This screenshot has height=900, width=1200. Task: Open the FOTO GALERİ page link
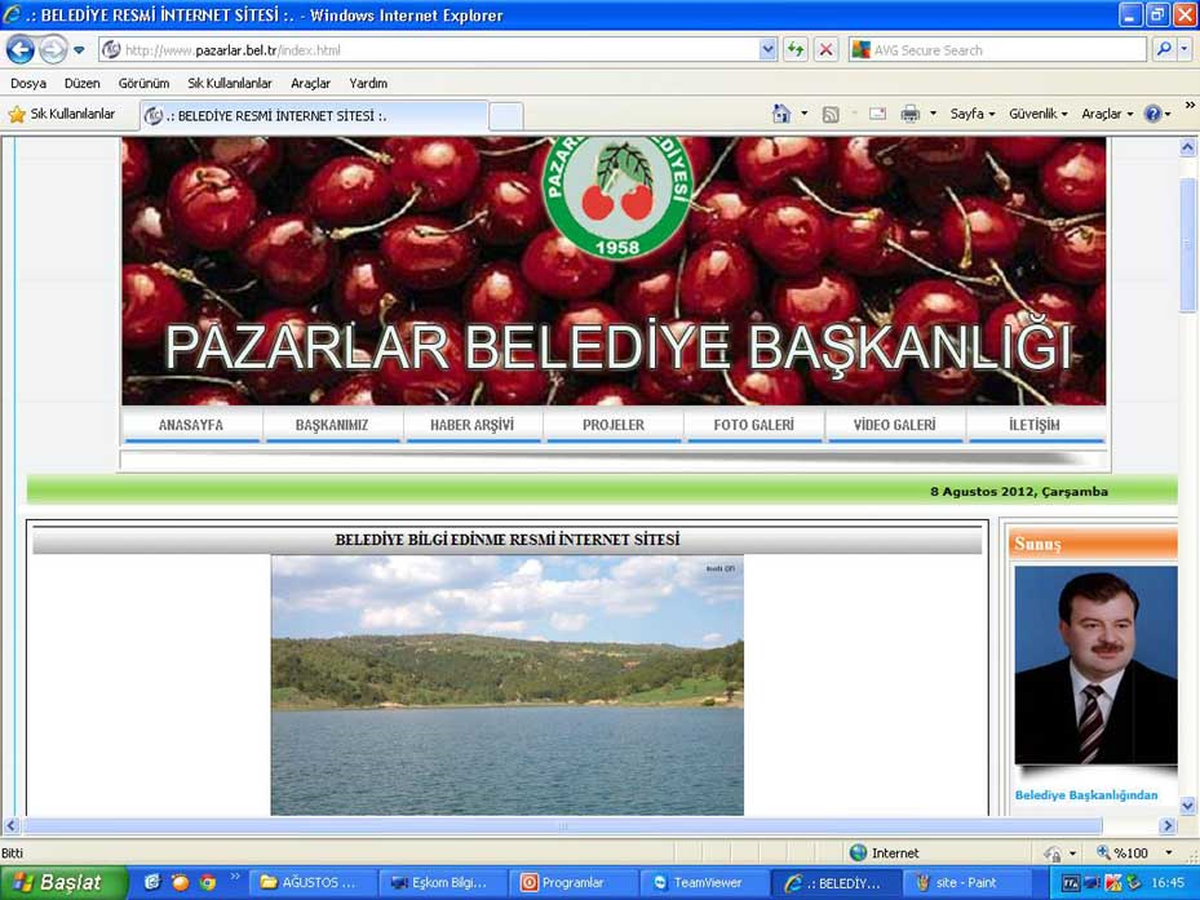[x=754, y=425]
